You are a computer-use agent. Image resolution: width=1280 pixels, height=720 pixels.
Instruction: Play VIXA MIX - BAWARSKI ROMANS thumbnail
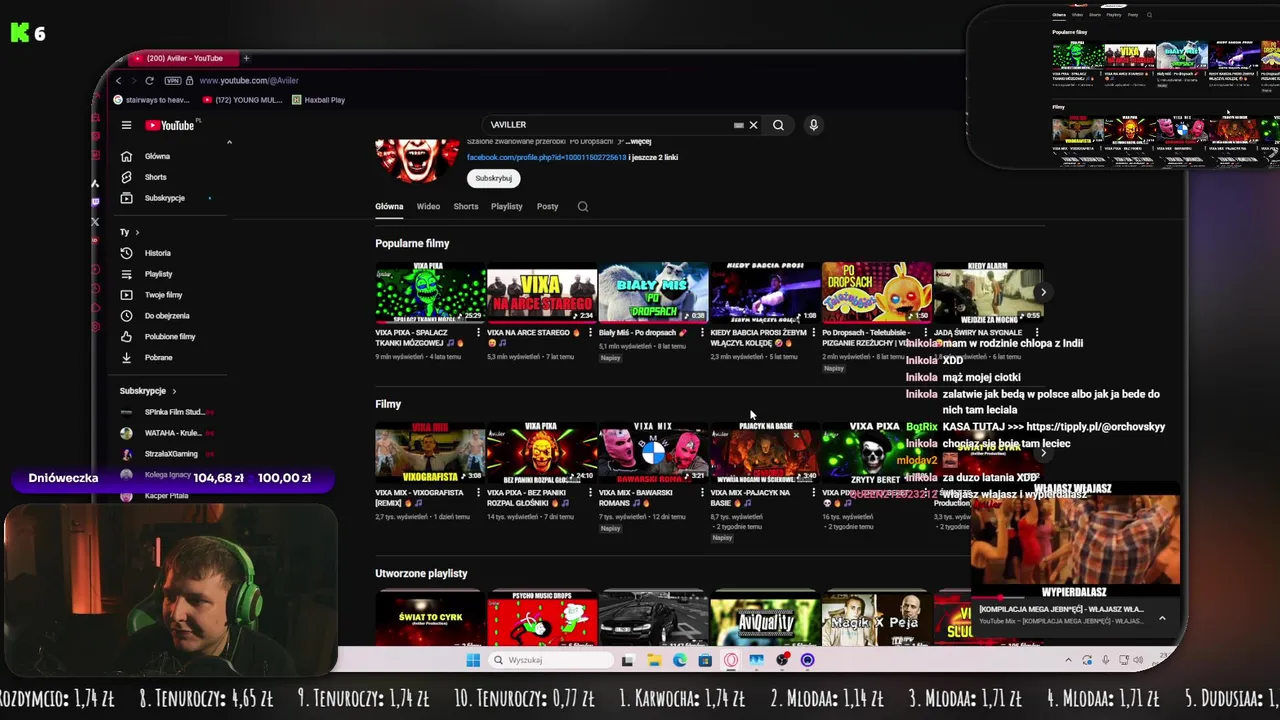(653, 453)
